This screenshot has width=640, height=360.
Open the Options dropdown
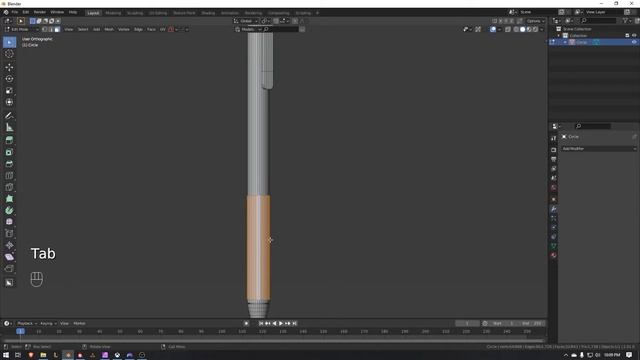[535, 21]
